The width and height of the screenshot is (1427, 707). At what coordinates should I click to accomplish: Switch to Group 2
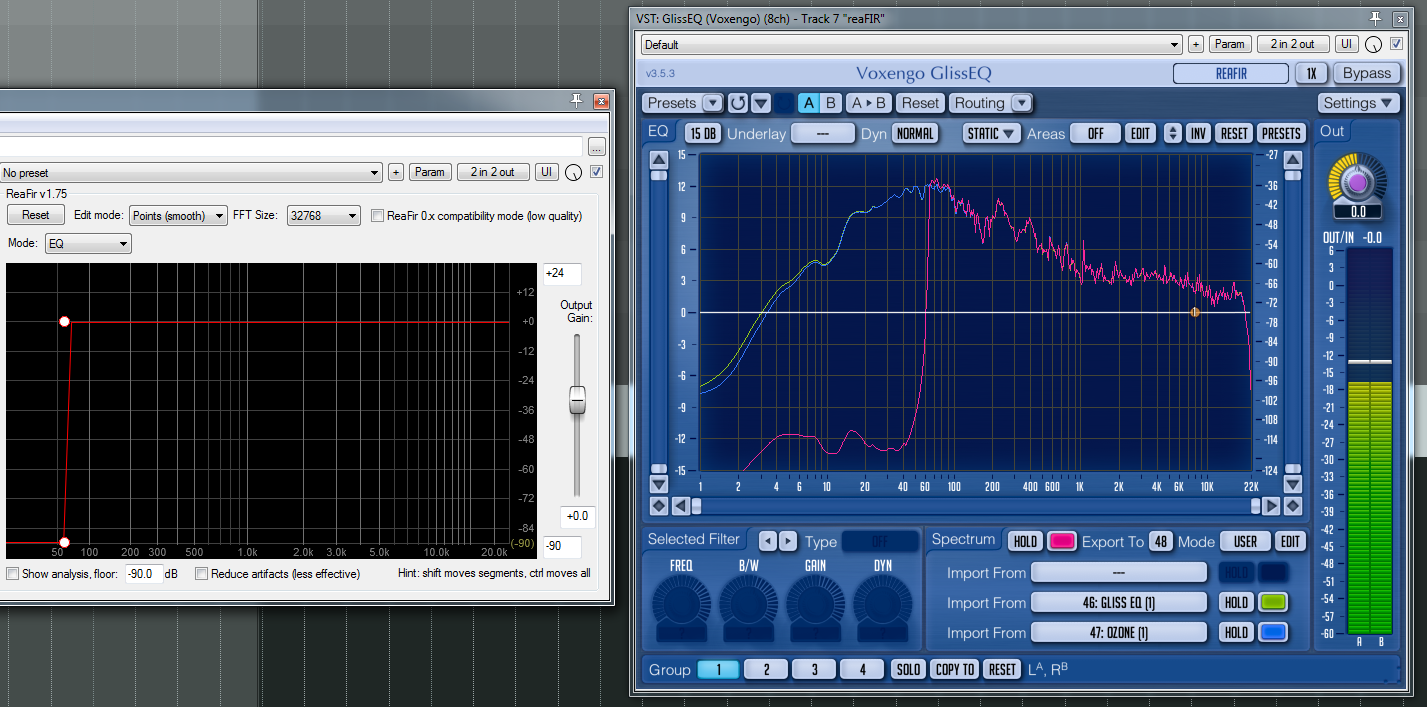coord(767,670)
